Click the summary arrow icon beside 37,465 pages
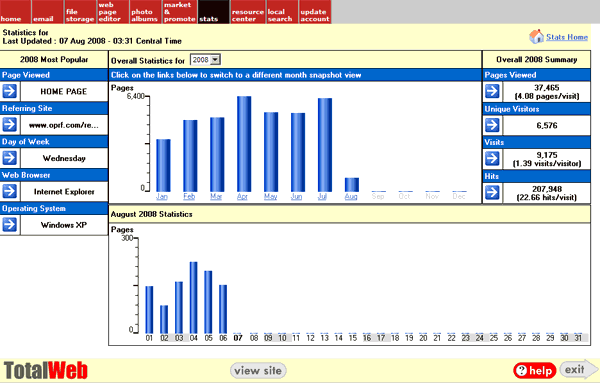 [492, 91]
